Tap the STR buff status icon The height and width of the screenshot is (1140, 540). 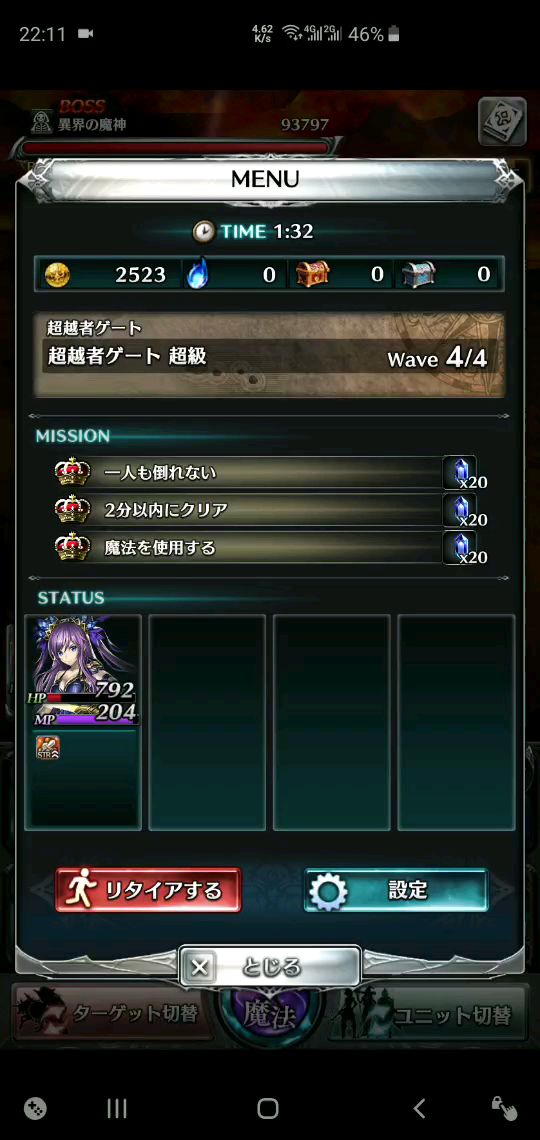[48, 747]
